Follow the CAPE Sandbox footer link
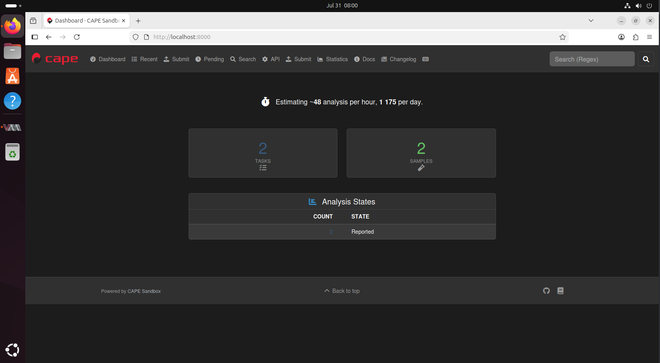Viewport: 660px width, 363px height. (x=144, y=291)
